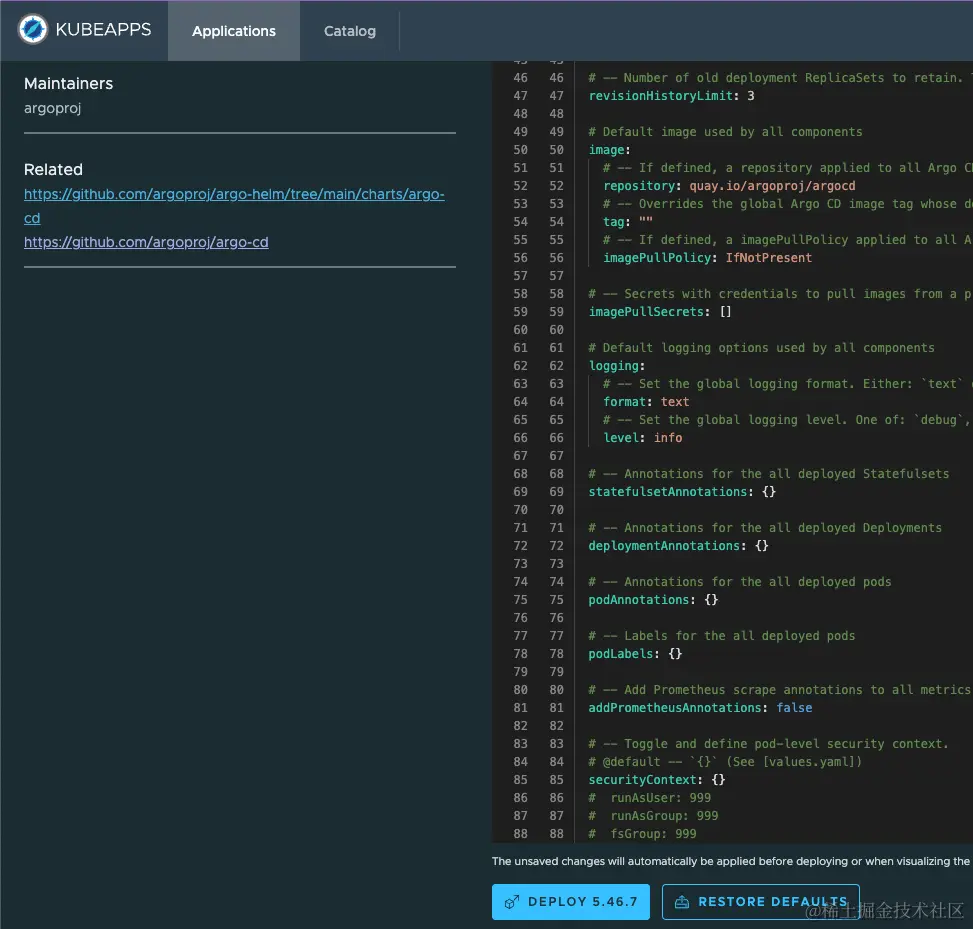Viewport: 973px width, 929px height.
Task: Click the 'Default image used by all components' comment
Action: tap(725, 132)
